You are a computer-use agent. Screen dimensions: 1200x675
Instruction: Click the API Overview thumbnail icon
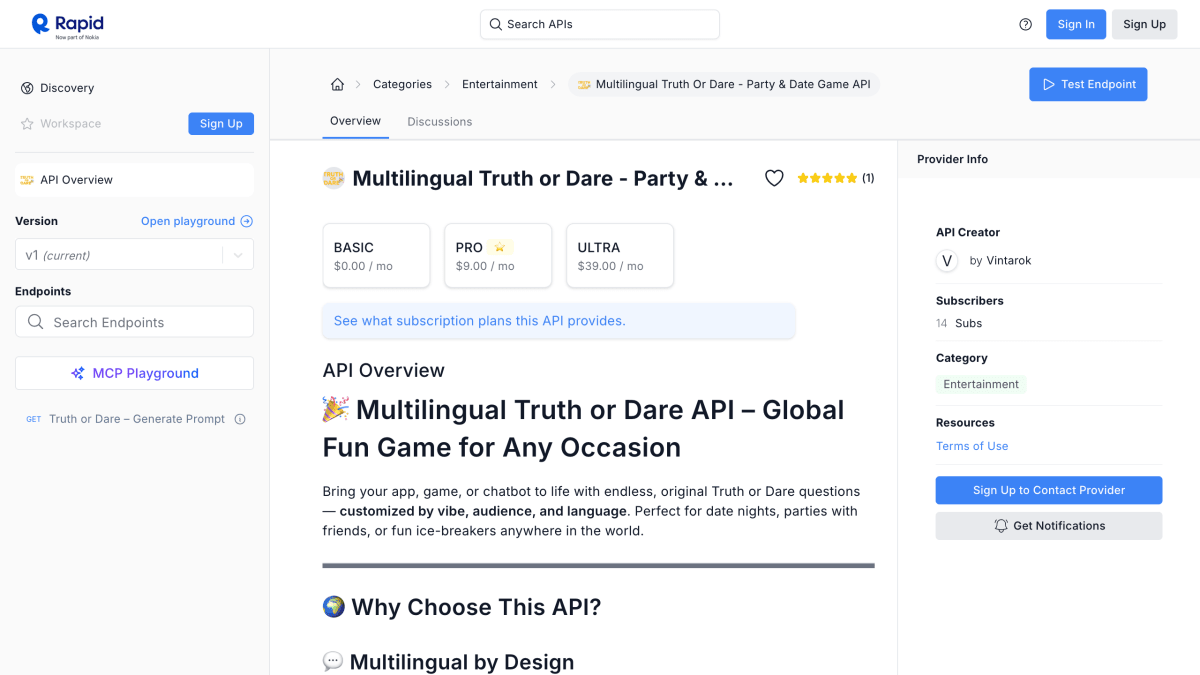point(27,180)
